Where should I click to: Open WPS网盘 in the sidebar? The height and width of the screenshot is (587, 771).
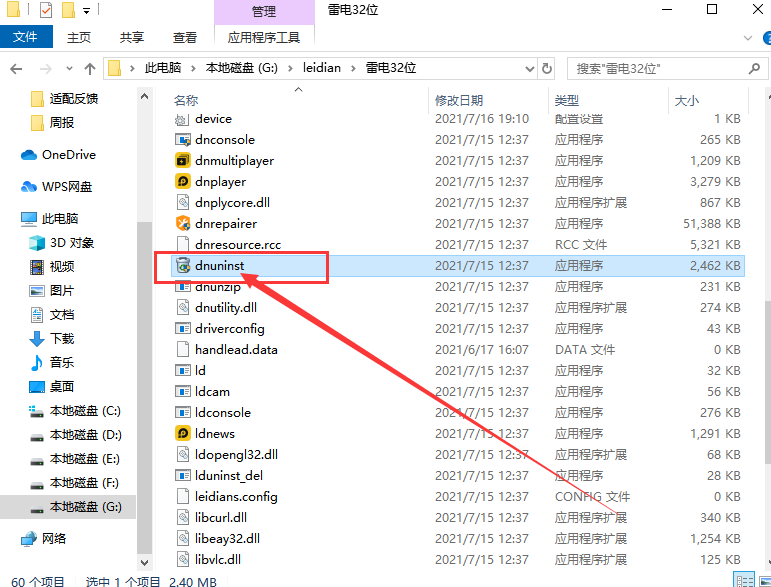(66, 187)
